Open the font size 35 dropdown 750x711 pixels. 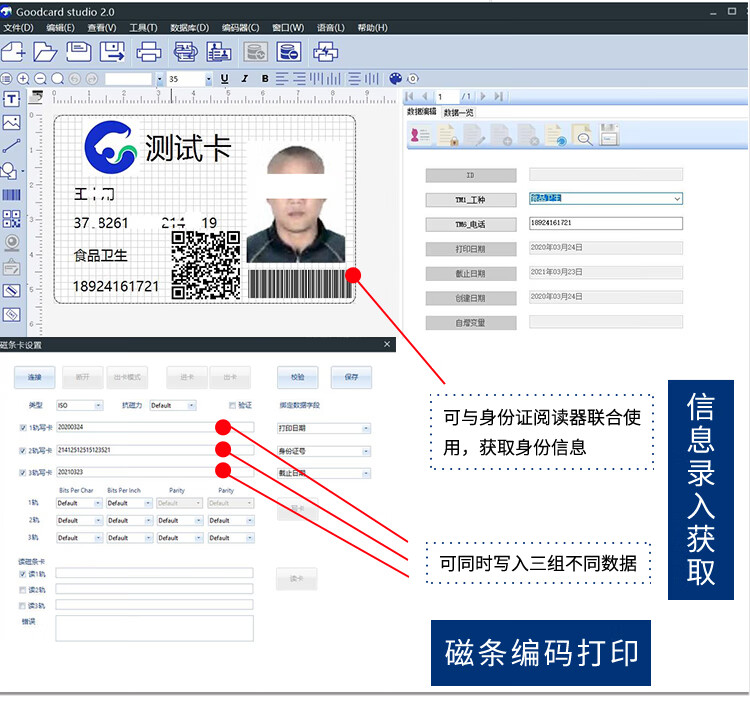pos(209,79)
